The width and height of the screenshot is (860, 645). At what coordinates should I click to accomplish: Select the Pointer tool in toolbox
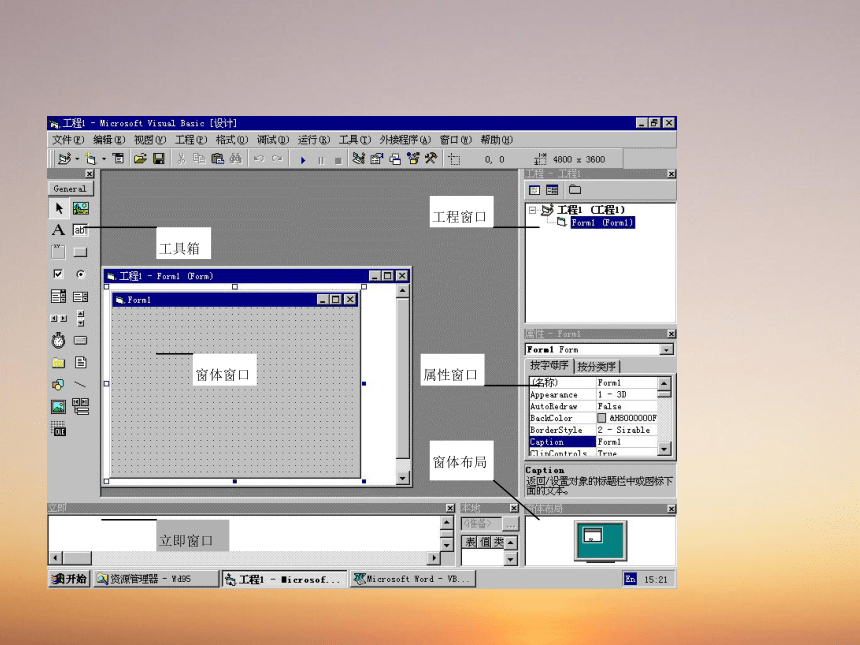point(59,208)
